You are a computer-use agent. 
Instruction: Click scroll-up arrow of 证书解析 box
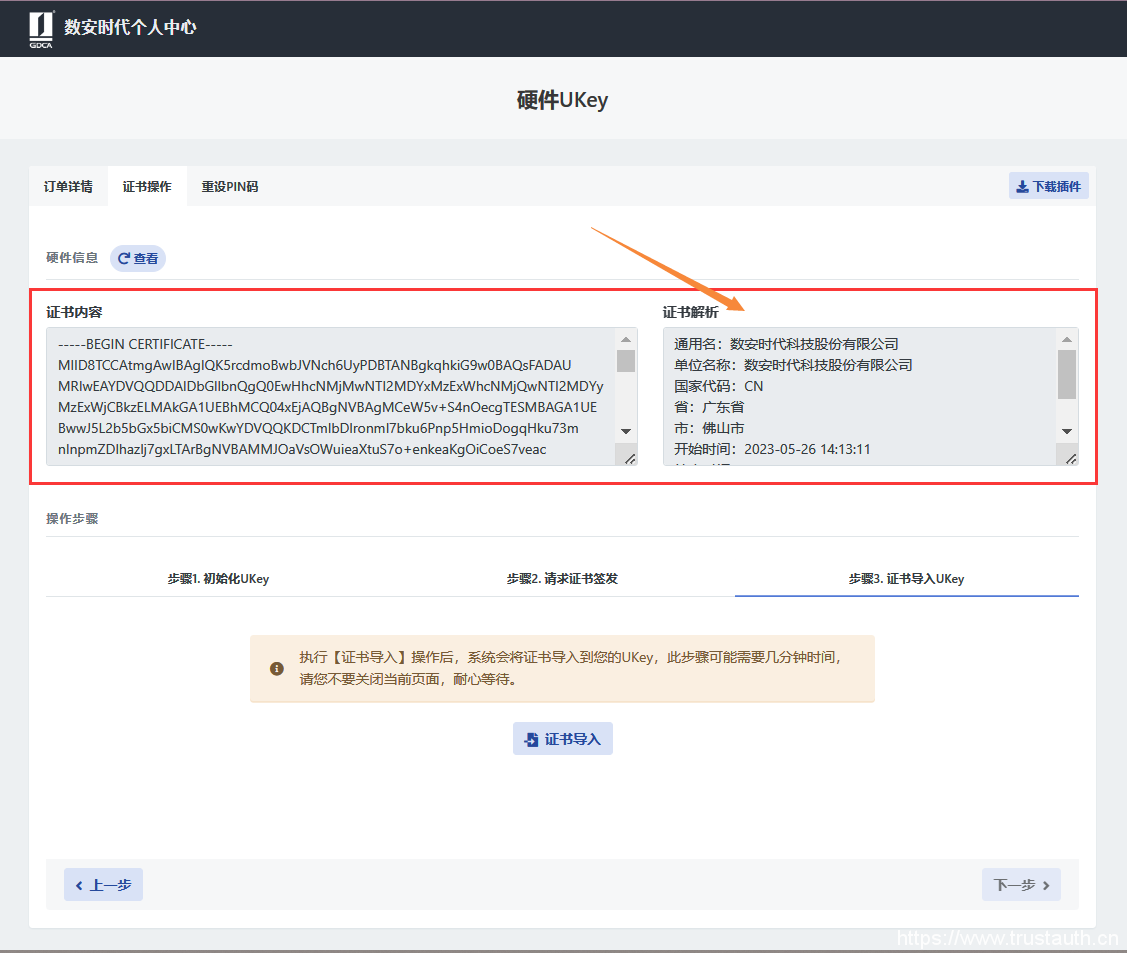click(1067, 339)
